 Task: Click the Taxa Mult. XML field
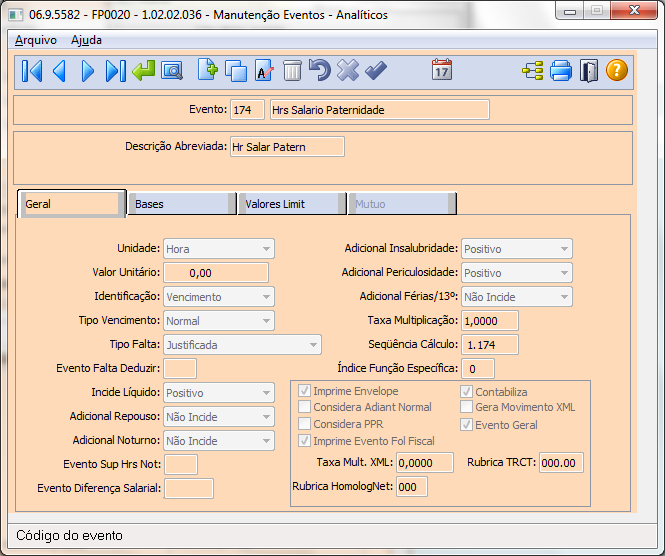click(x=425, y=462)
